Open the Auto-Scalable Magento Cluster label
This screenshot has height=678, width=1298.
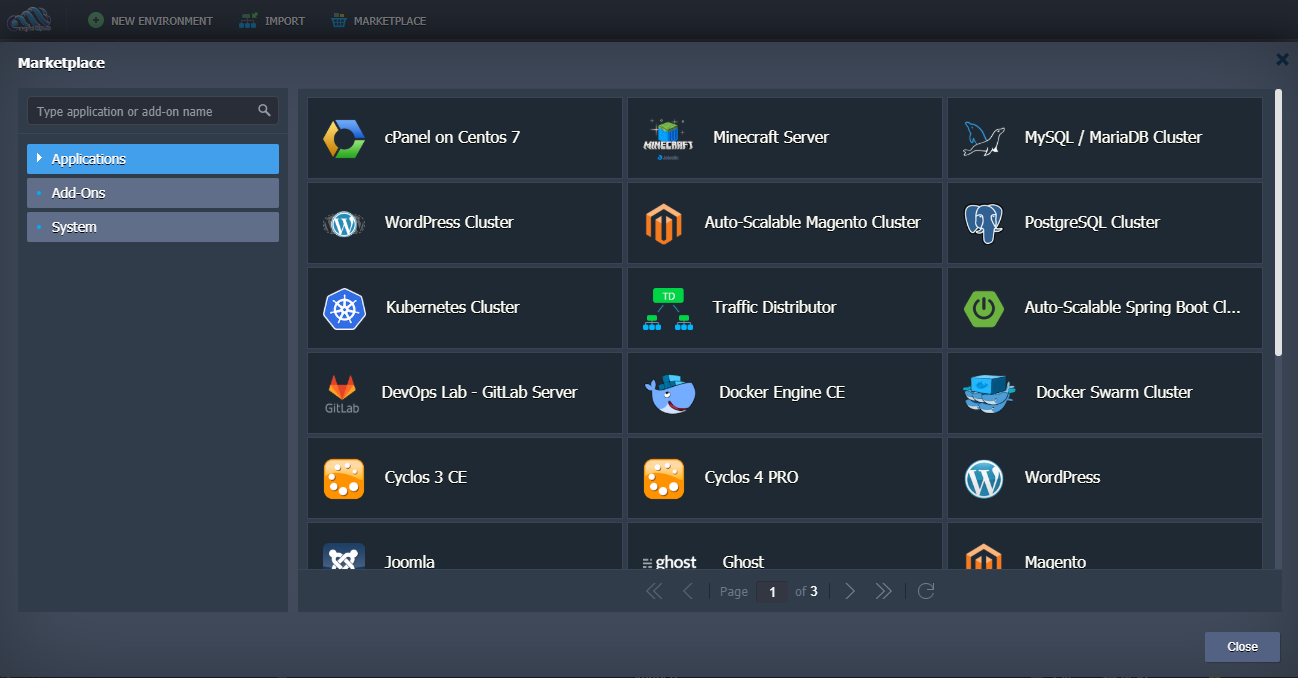coord(812,223)
